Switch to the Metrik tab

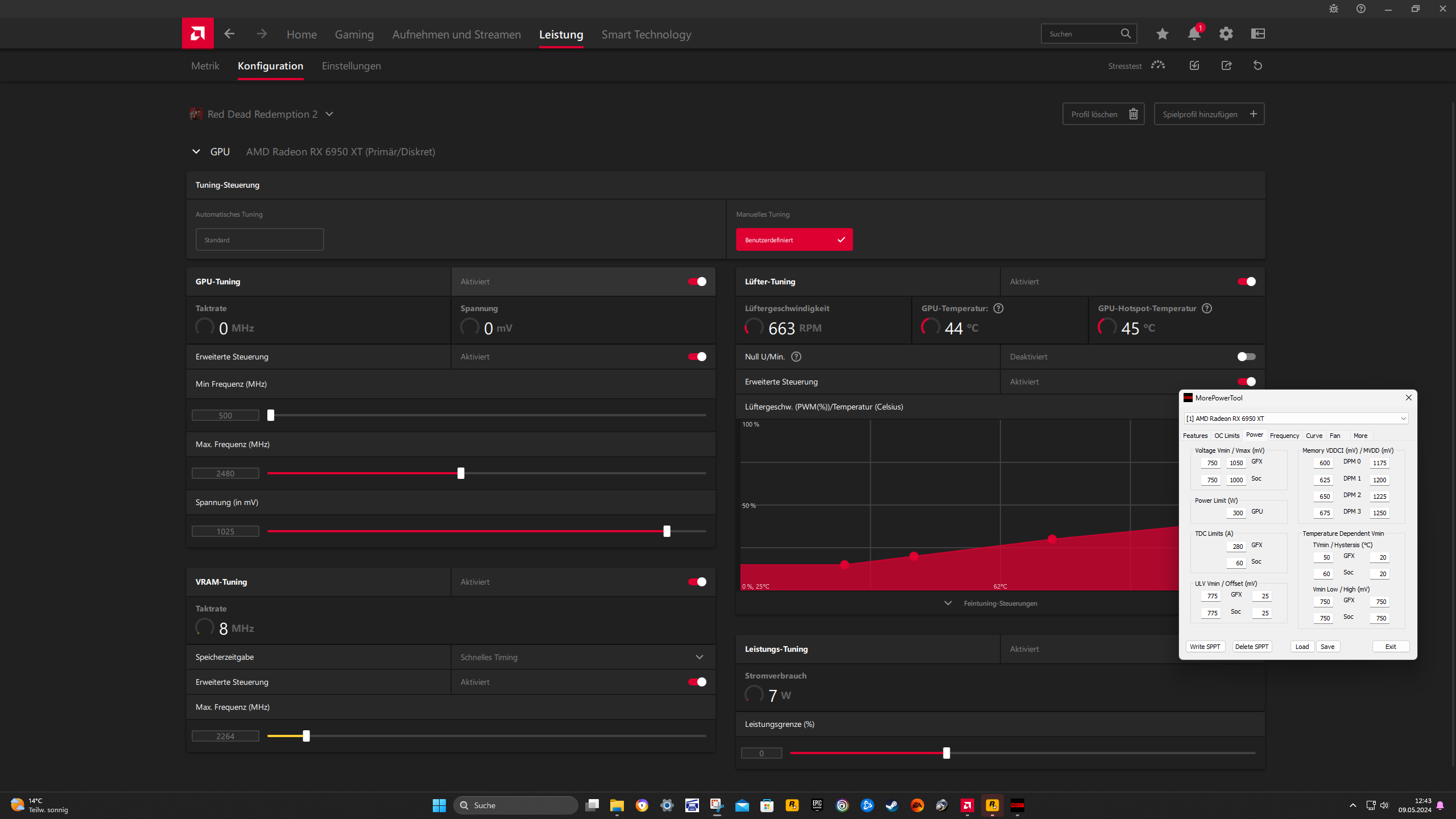[x=205, y=65]
